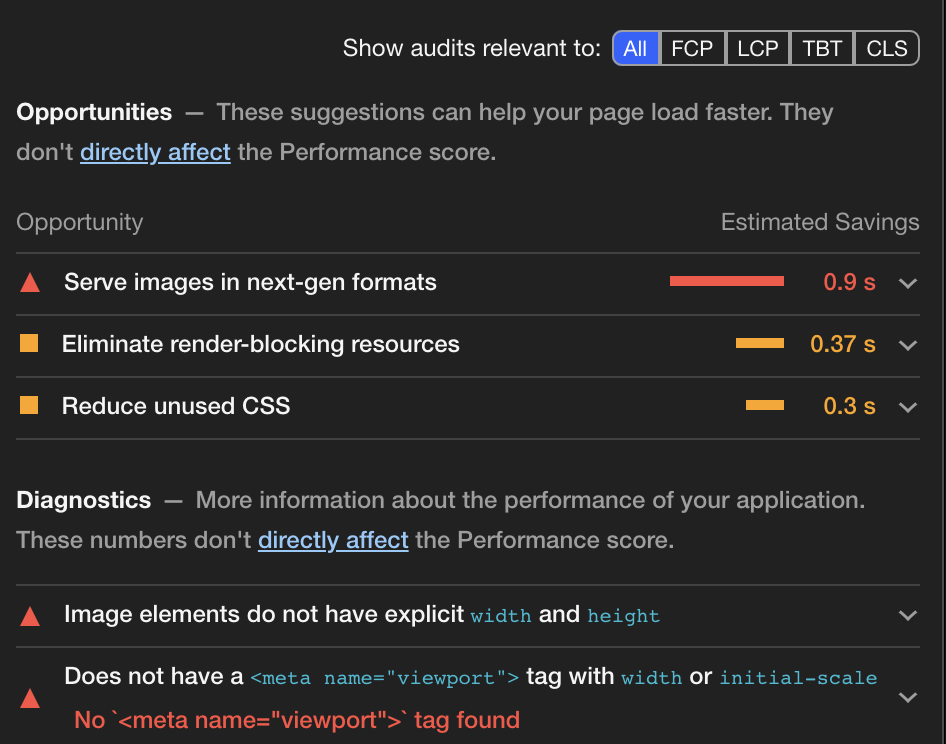Viewport: 946px width, 744px height.
Task: Click orange square icon beside Reduce unused CSS
Action: [29, 406]
